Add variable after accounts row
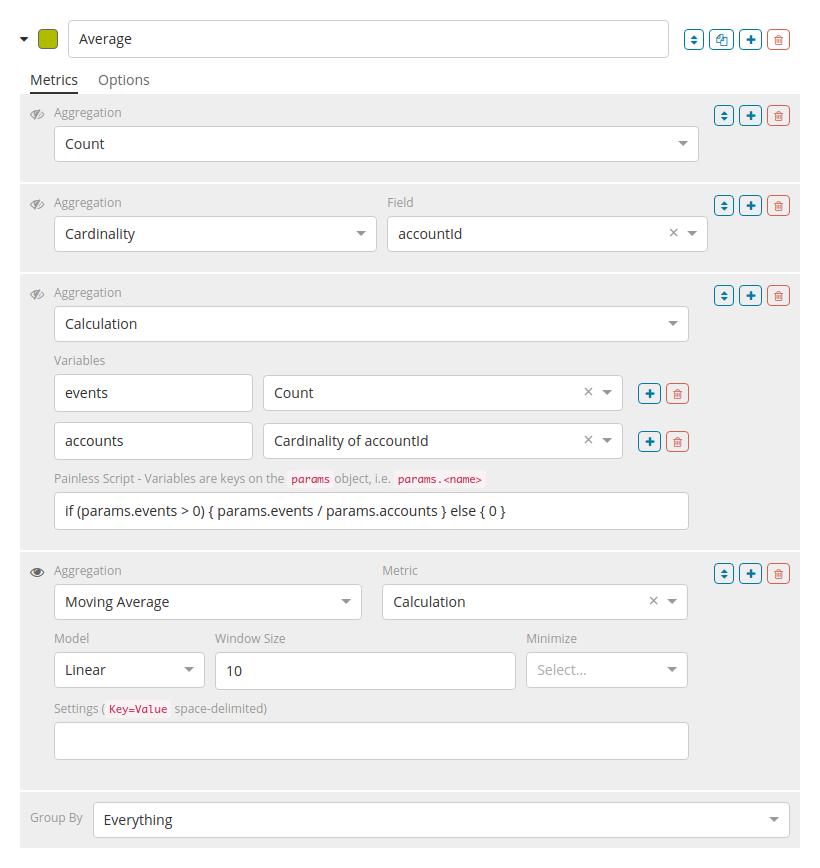Image resolution: width=820 pixels, height=868 pixels. (649, 442)
